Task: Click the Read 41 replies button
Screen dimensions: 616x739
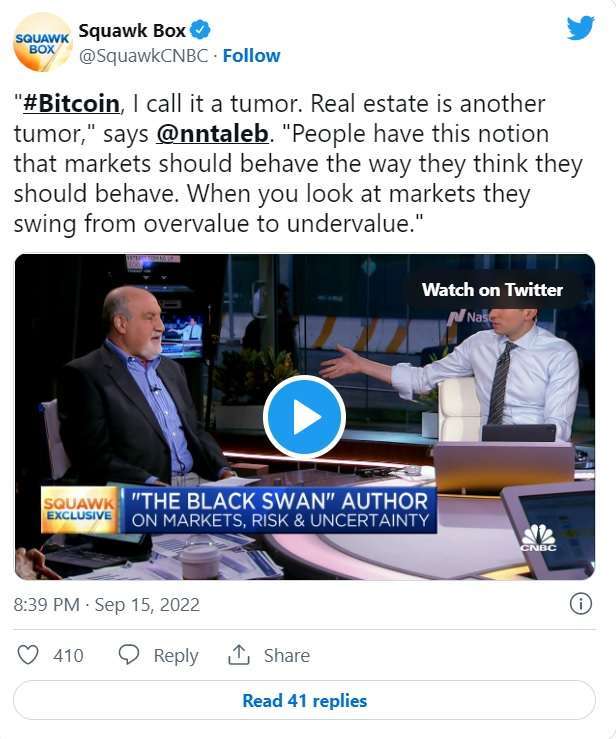Action: (304, 700)
